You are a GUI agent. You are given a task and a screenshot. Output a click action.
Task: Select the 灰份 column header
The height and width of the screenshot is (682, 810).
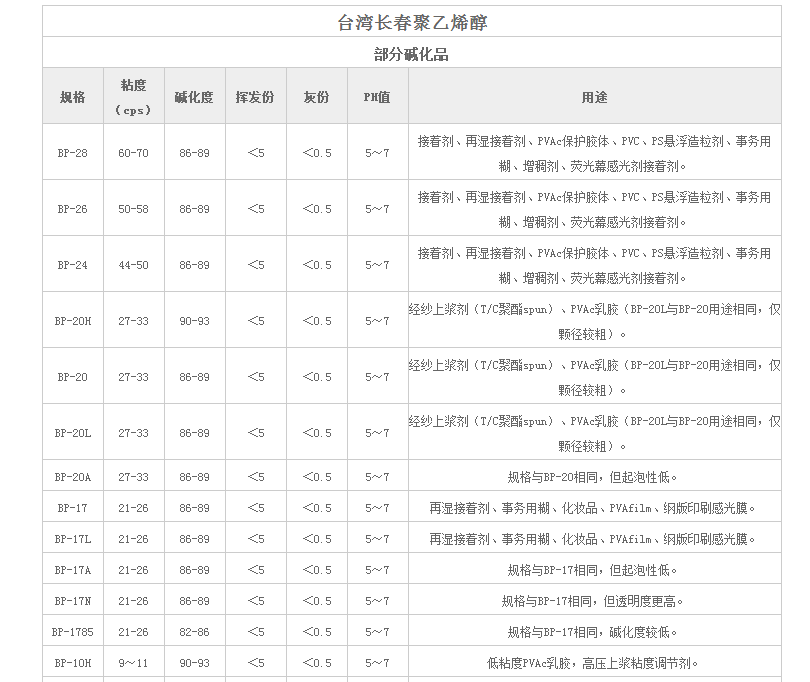316,97
